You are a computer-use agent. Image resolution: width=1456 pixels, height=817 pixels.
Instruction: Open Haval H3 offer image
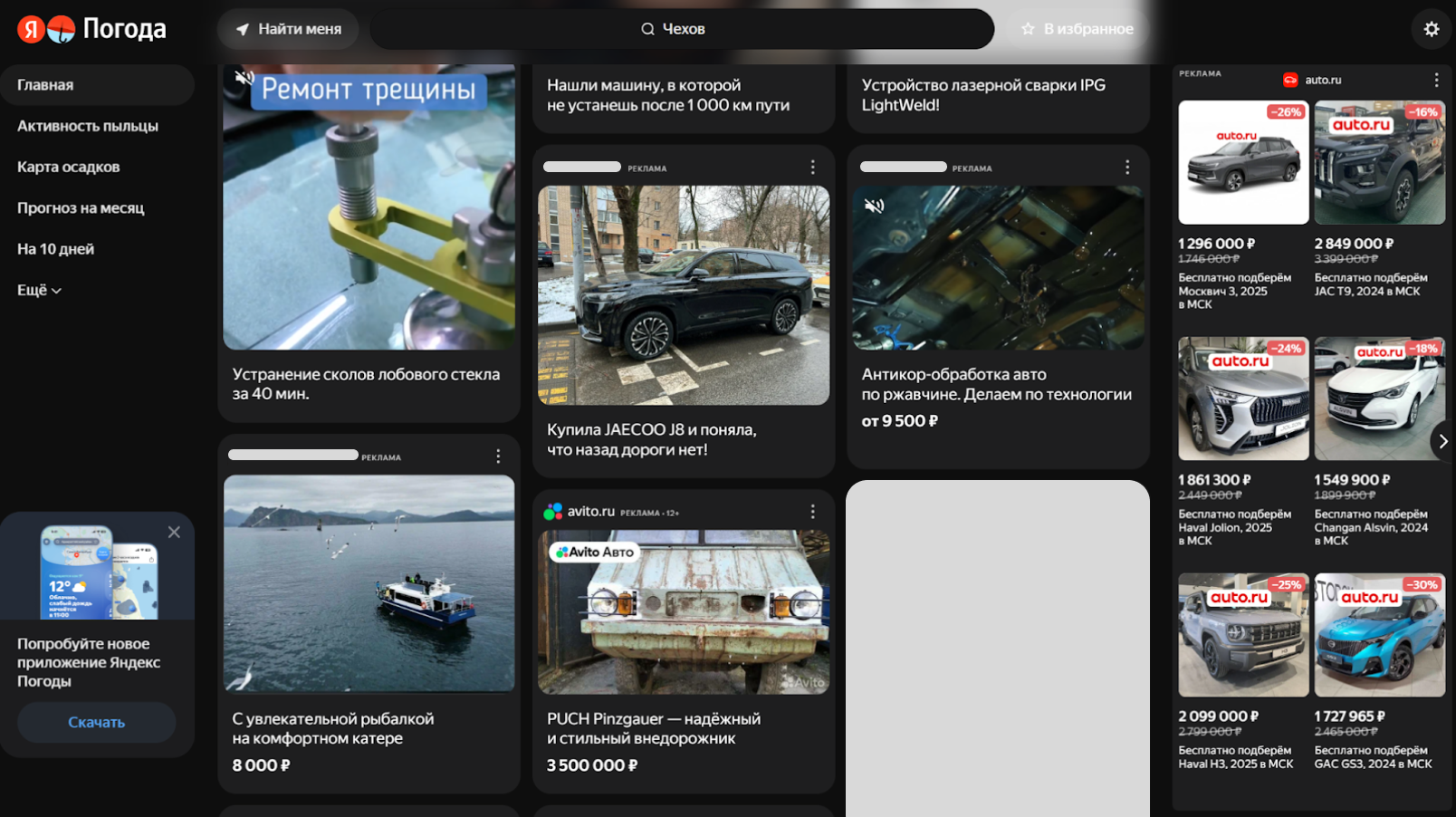point(1243,635)
